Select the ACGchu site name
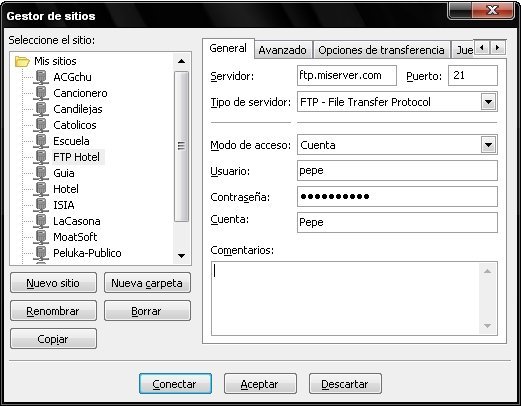 (72, 77)
